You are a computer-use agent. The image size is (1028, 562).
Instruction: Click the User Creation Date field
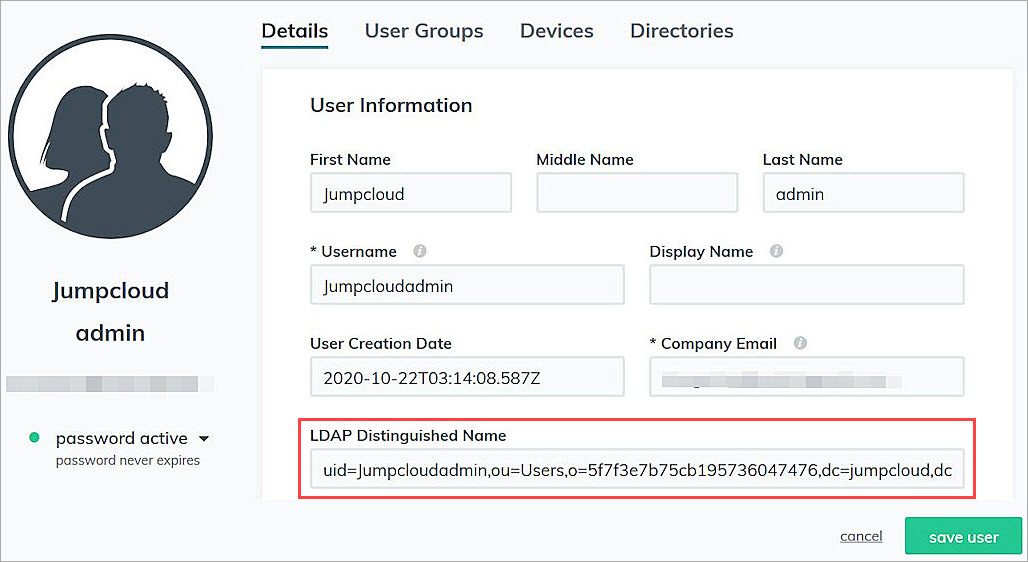(x=467, y=376)
